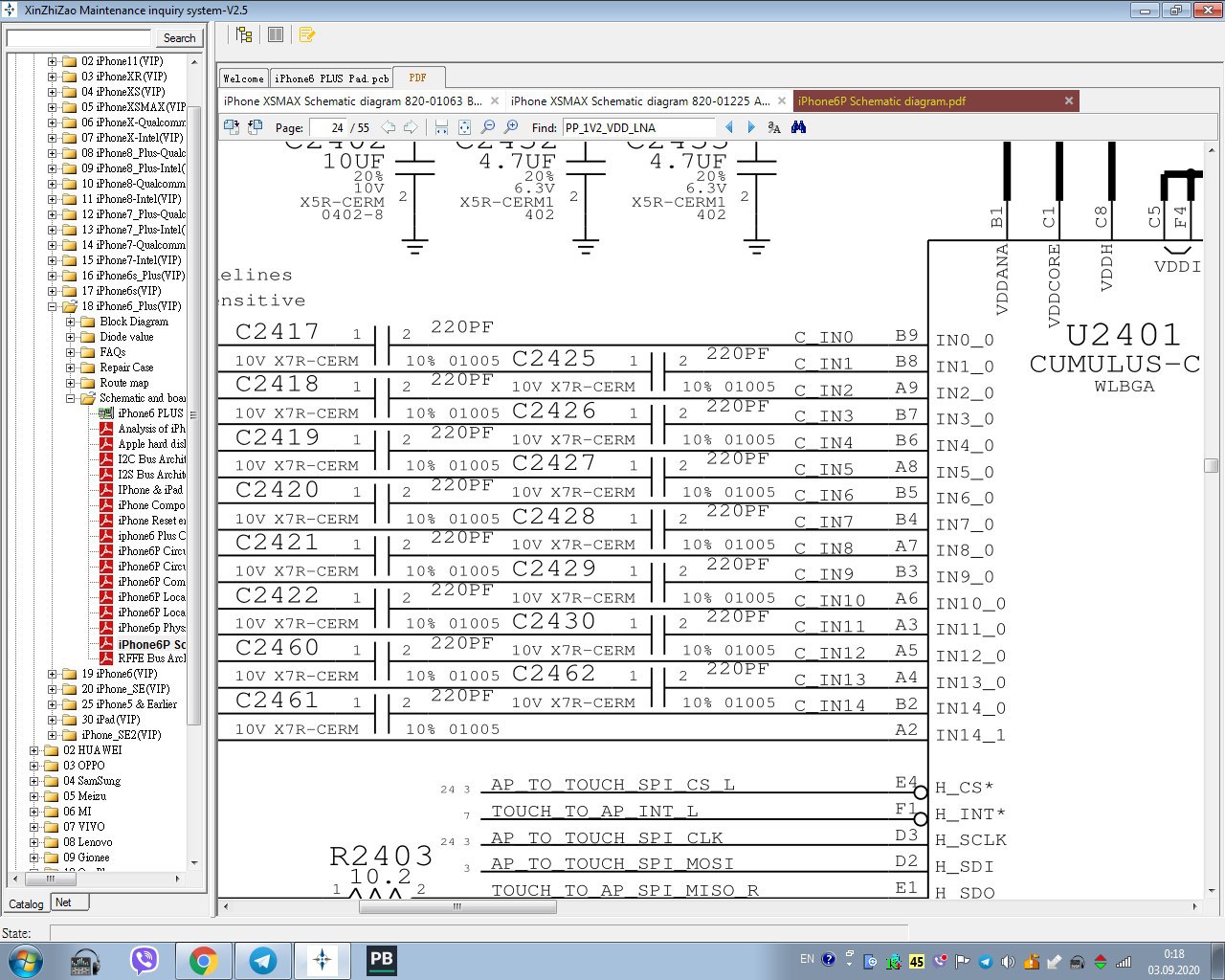Screen dimensions: 1225x980
Task: Expand the 02 HUAWEI folder
Action: pyautogui.click(x=34, y=750)
